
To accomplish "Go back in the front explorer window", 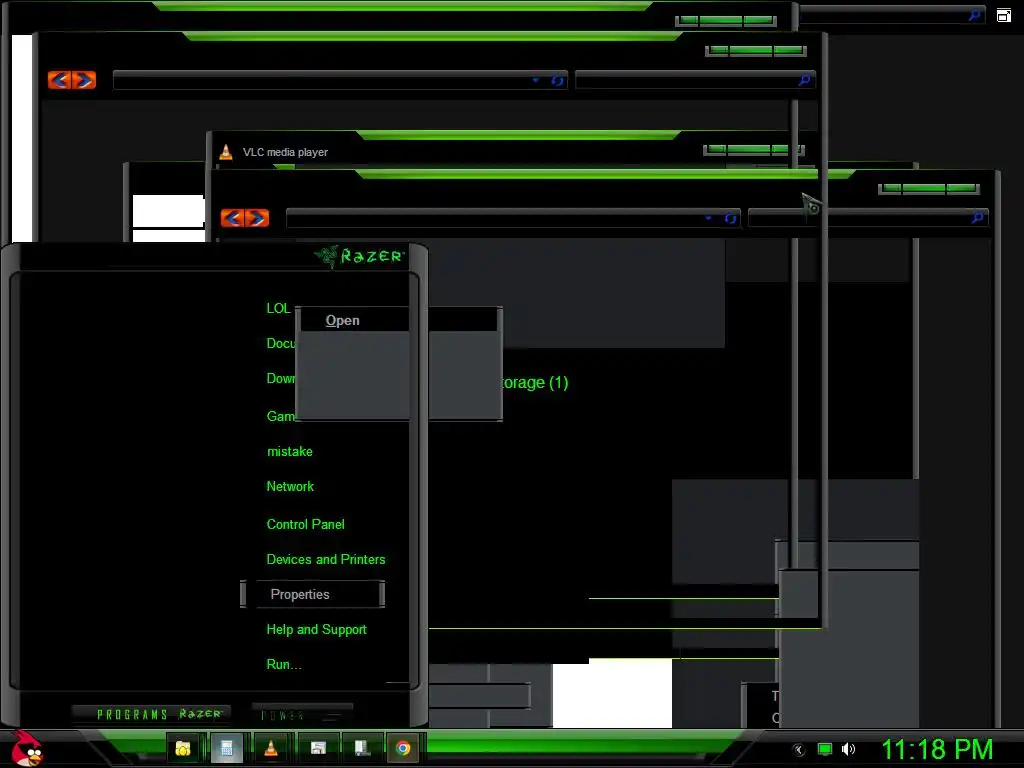I will 232,217.
